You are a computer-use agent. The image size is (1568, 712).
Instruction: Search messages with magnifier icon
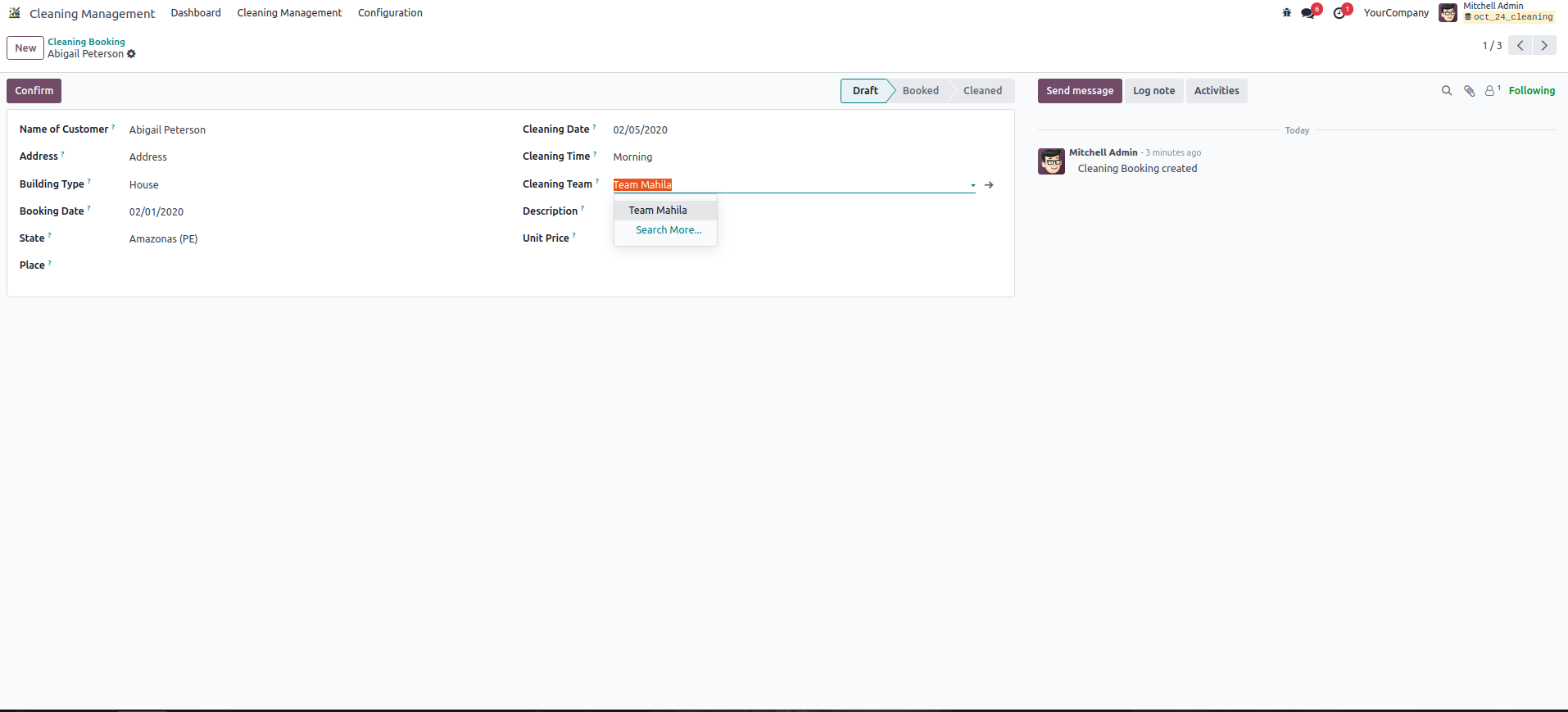click(x=1446, y=91)
